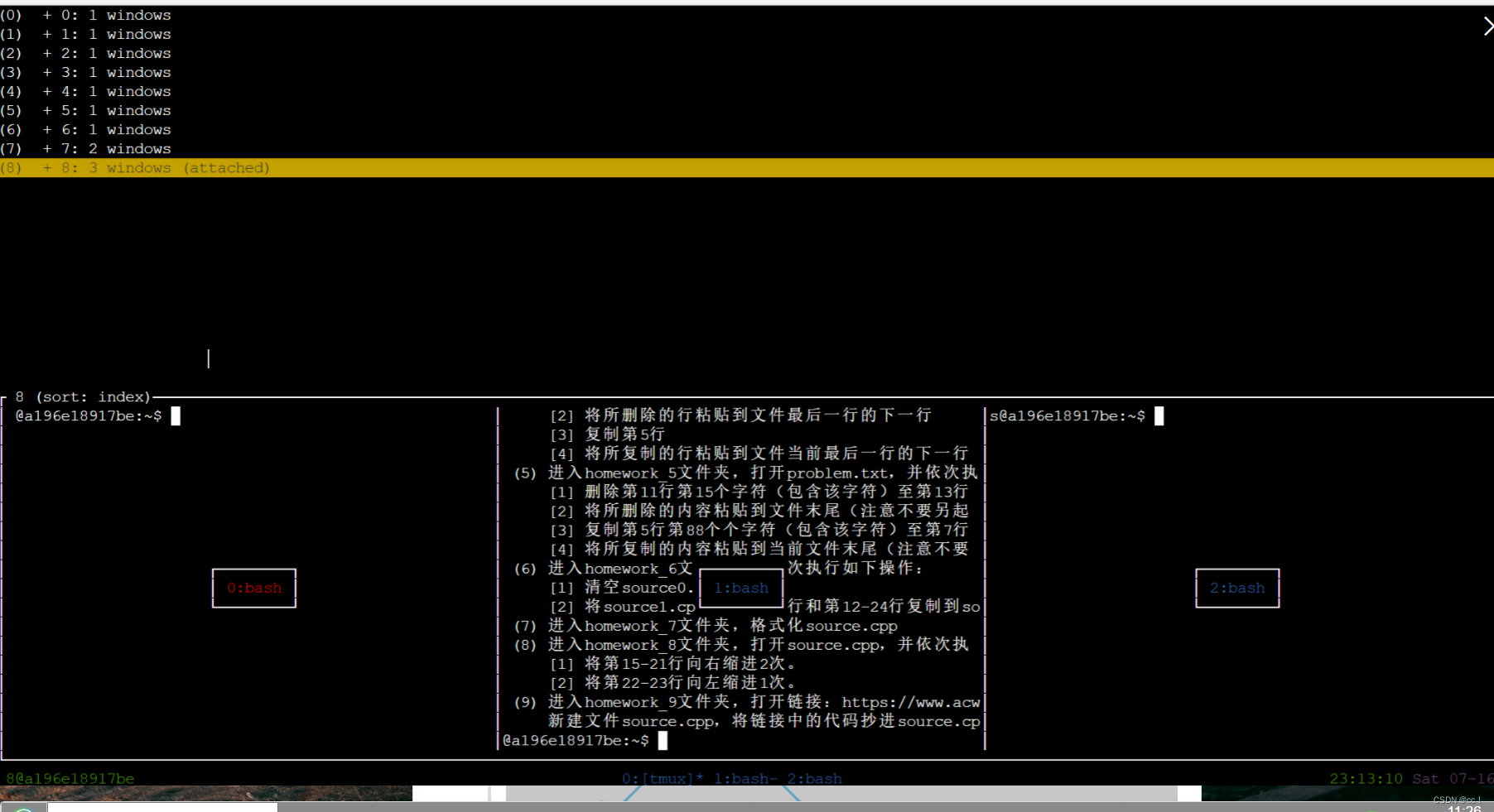
Task: Click the homework_9 line with https link
Action: [747, 702]
